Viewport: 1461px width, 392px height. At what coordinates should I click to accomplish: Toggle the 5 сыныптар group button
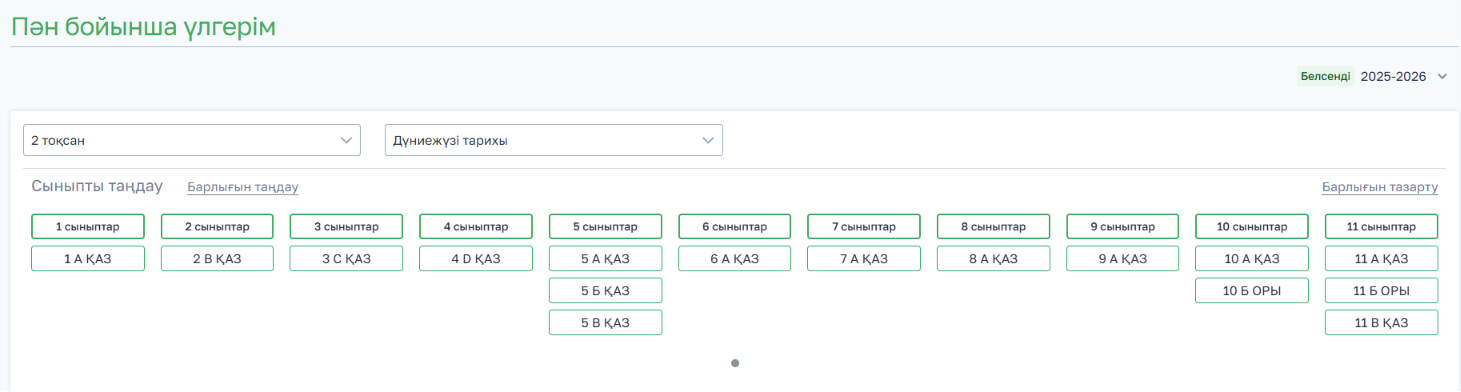click(x=605, y=226)
